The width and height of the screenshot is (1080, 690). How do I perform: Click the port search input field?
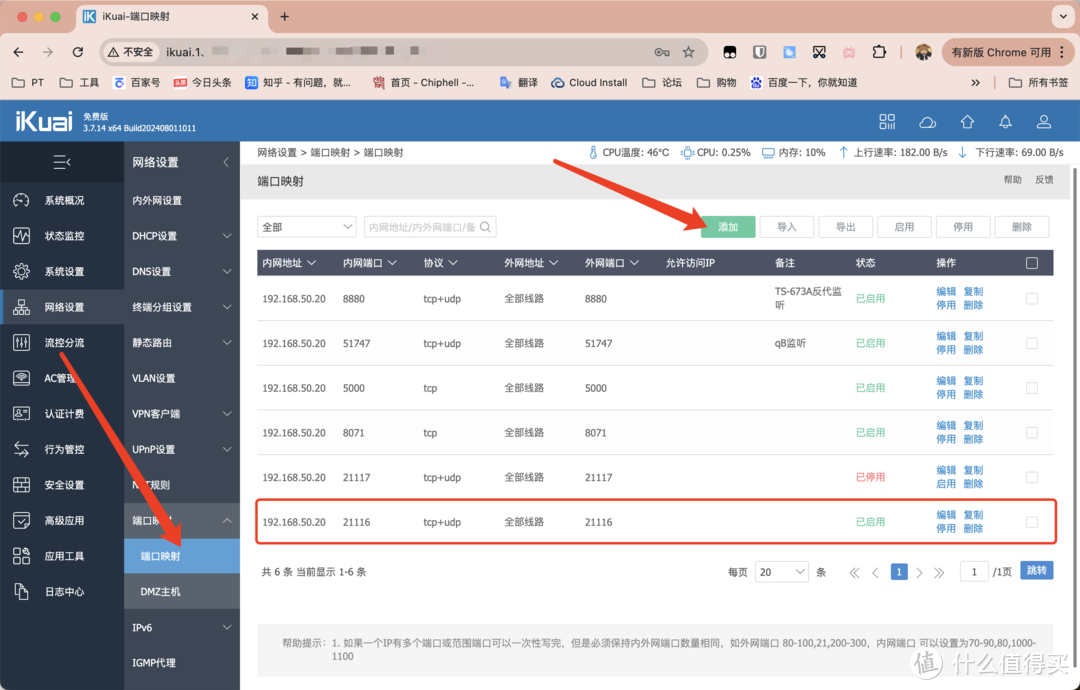tap(425, 227)
